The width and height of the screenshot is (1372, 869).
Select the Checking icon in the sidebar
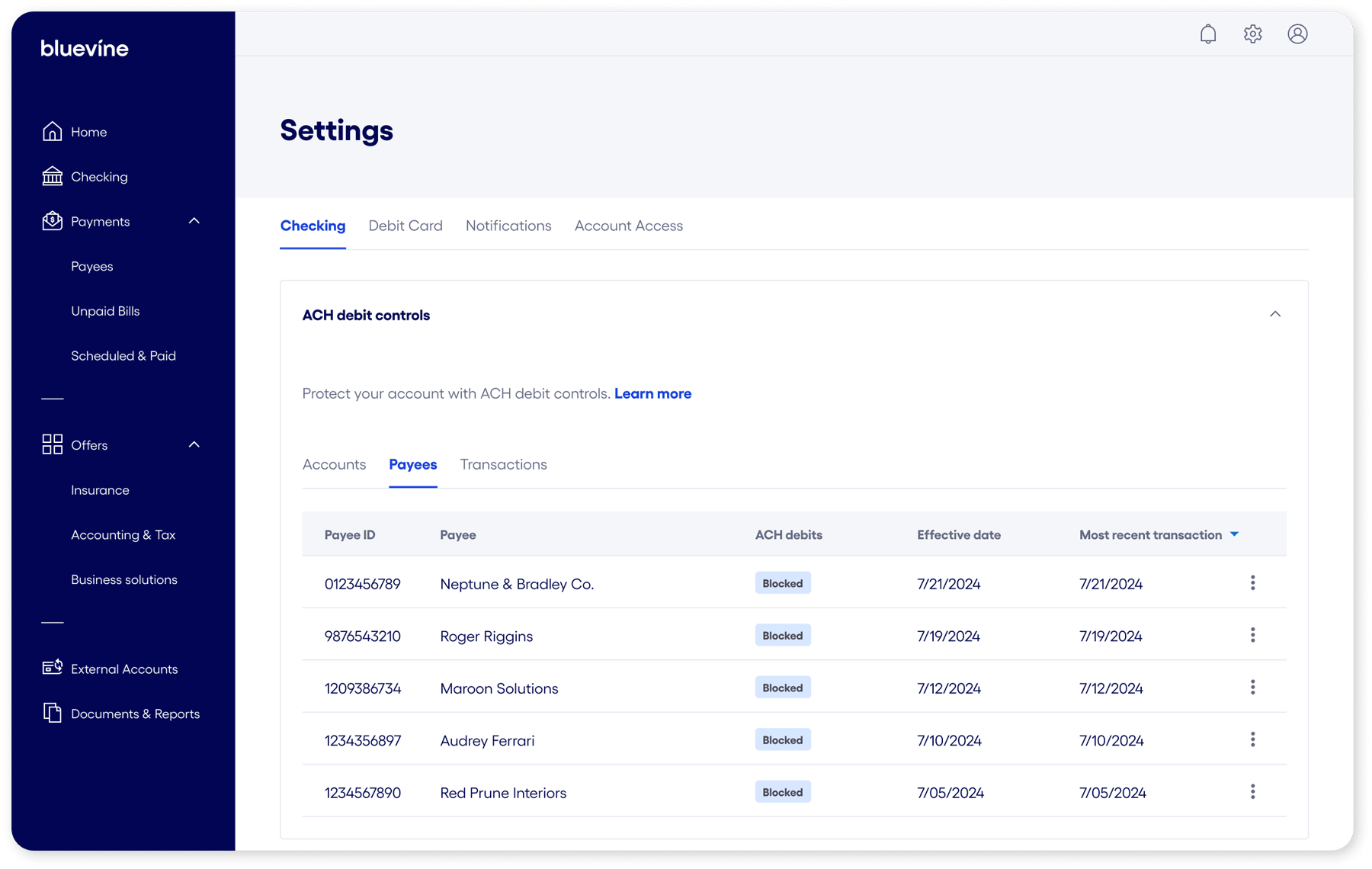(52, 176)
